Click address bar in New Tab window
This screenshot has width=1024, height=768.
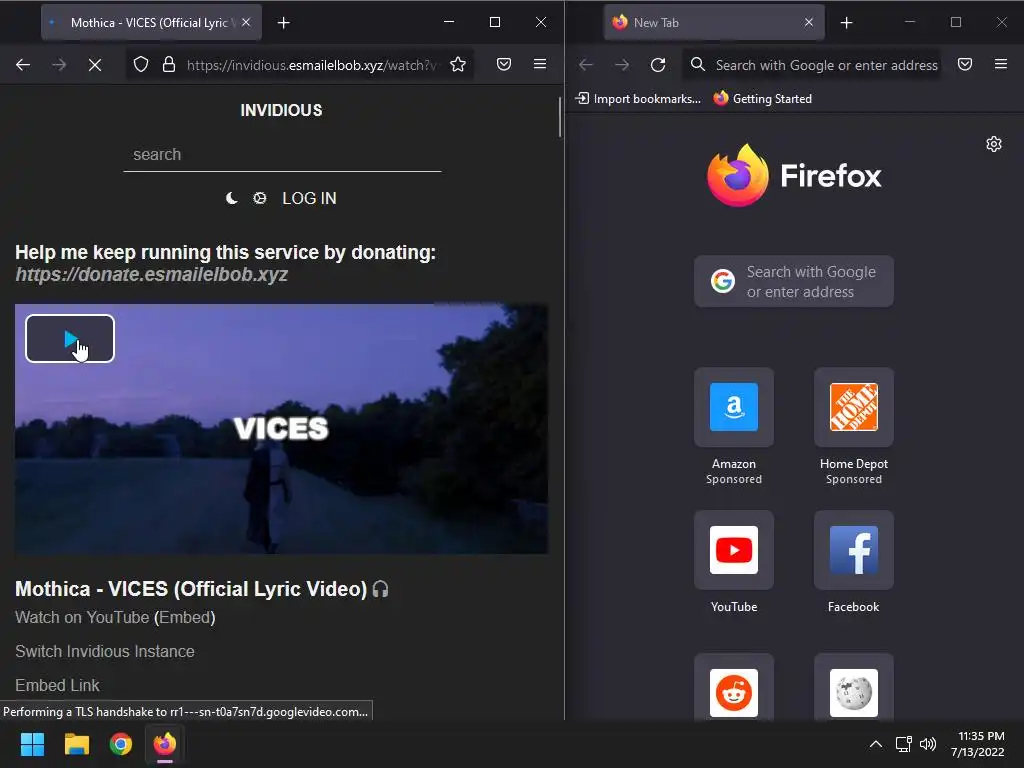[x=812, y=65]
